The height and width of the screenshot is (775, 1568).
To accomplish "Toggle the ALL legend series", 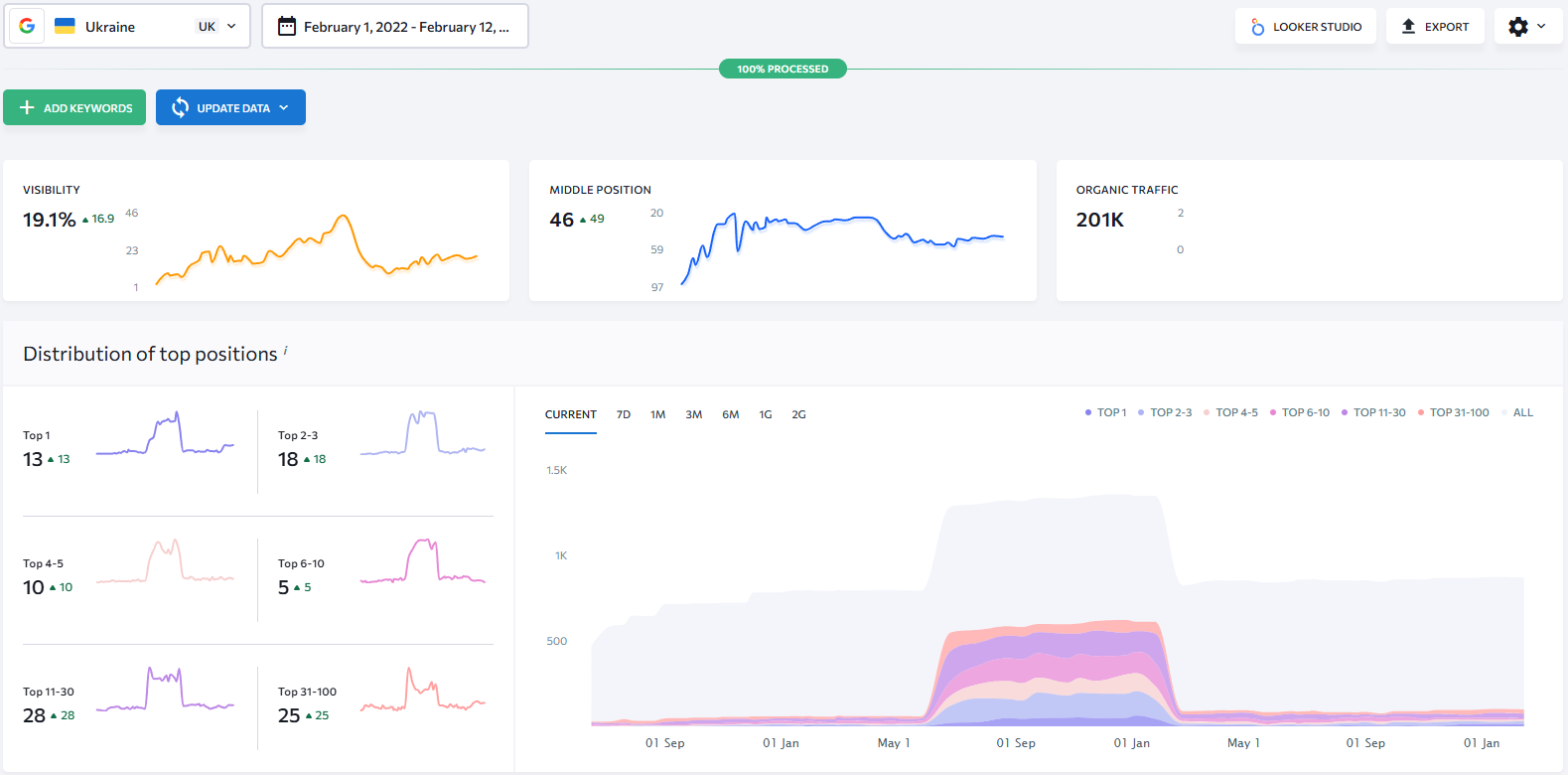I will [1516, 412].
